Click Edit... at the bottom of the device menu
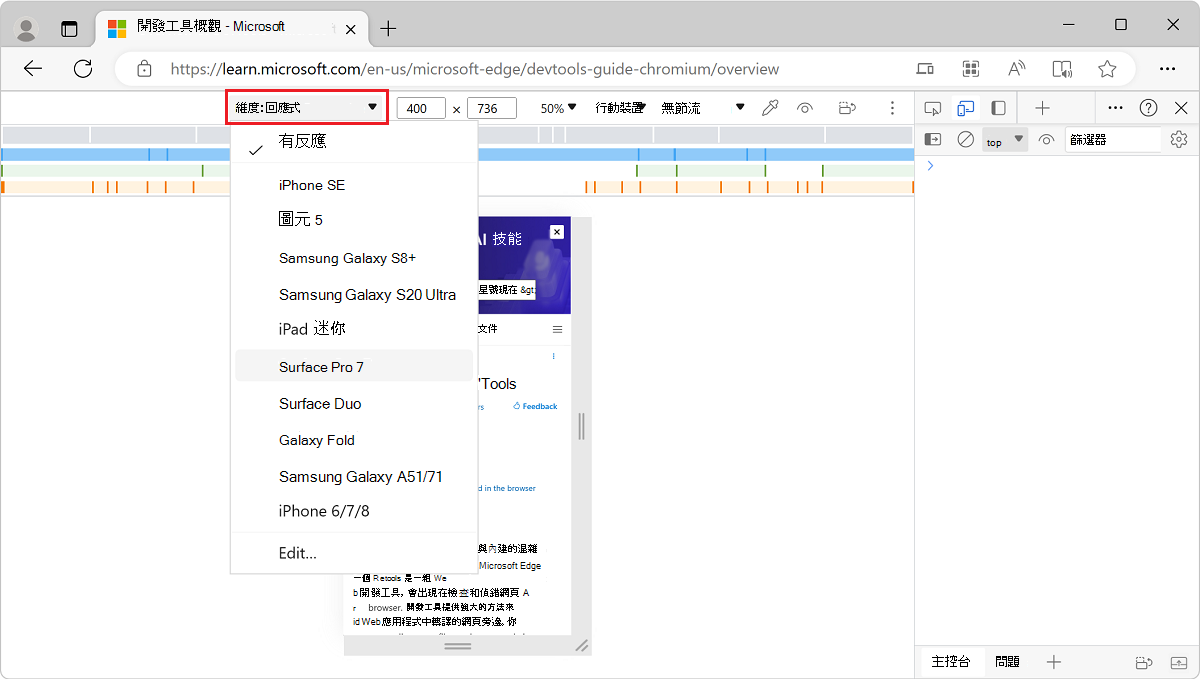Screen dimensions: 1200x679 point(297,552)
